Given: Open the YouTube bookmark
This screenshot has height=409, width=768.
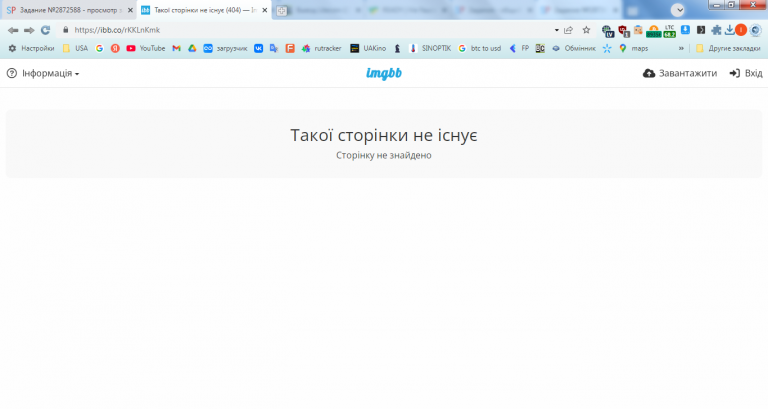Looking at the screenshot, I should (x=145, y=48).
